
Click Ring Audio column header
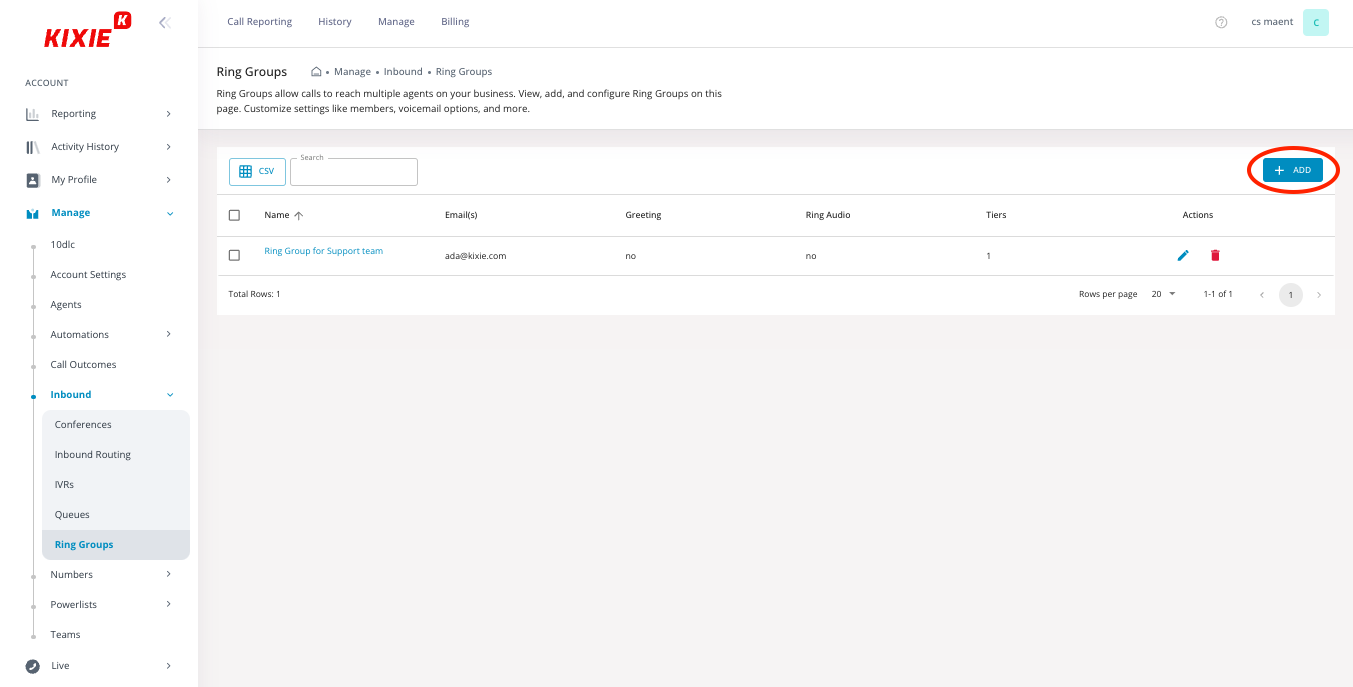pos(828,215)
